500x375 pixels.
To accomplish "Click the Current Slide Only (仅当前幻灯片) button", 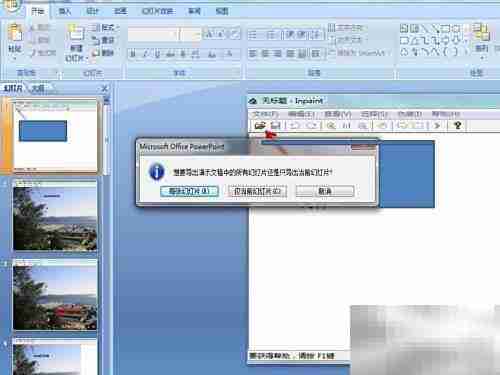I will (x=257, y=191).
